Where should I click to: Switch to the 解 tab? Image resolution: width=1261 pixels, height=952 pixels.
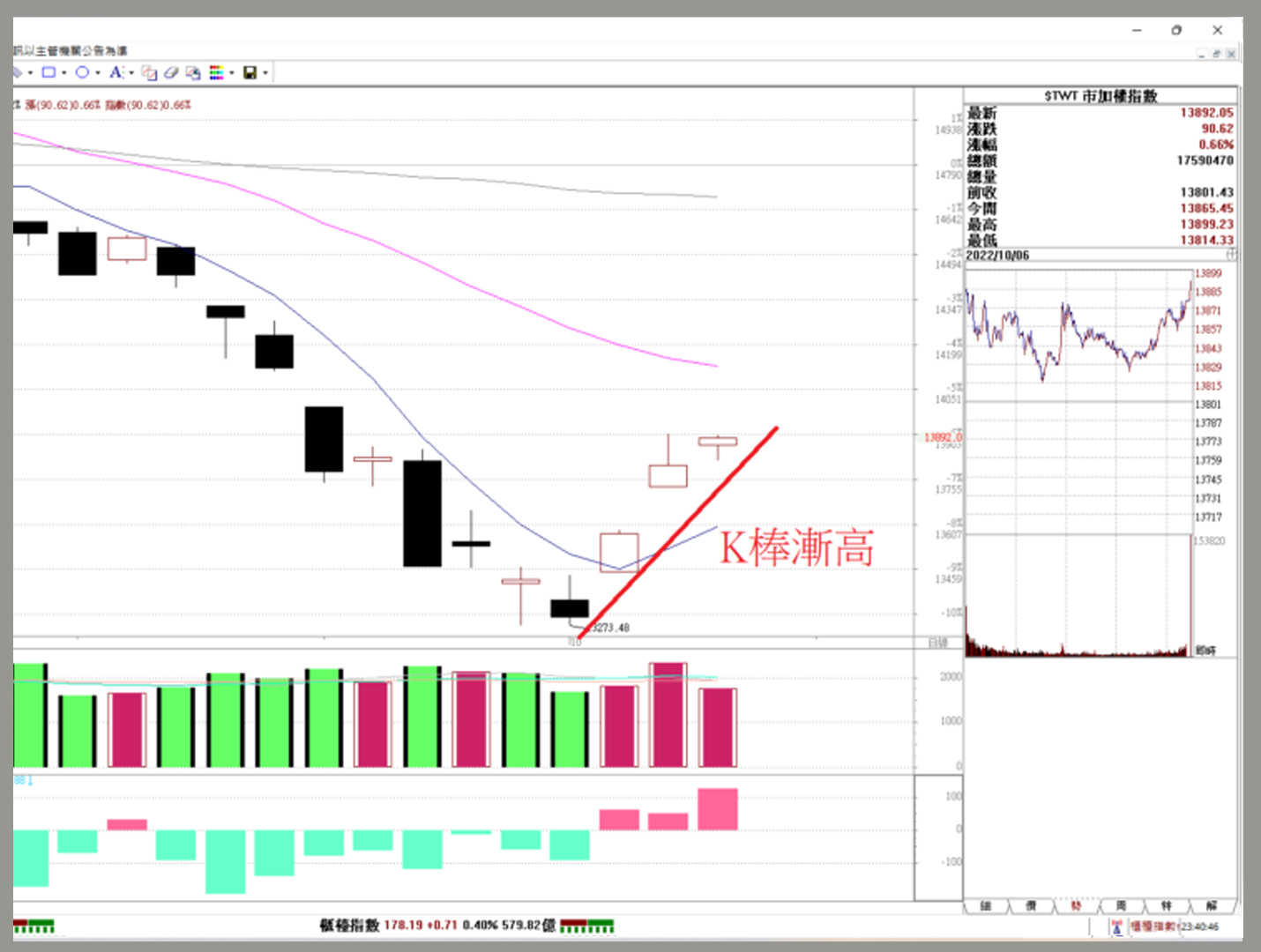(x=1212, y=906)
